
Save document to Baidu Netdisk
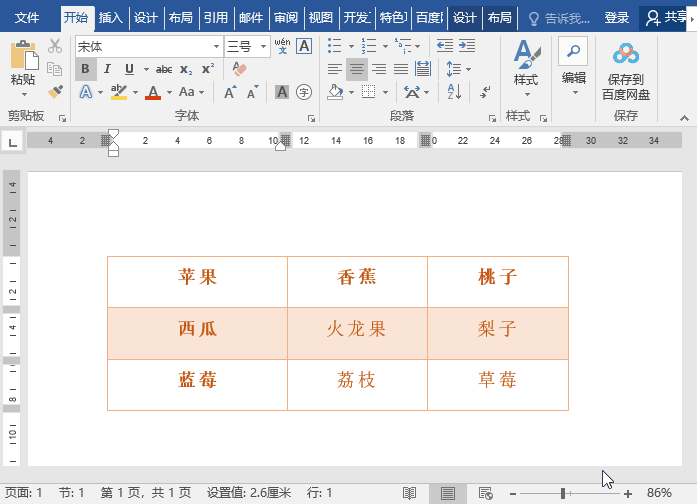[x=626, y=71]
